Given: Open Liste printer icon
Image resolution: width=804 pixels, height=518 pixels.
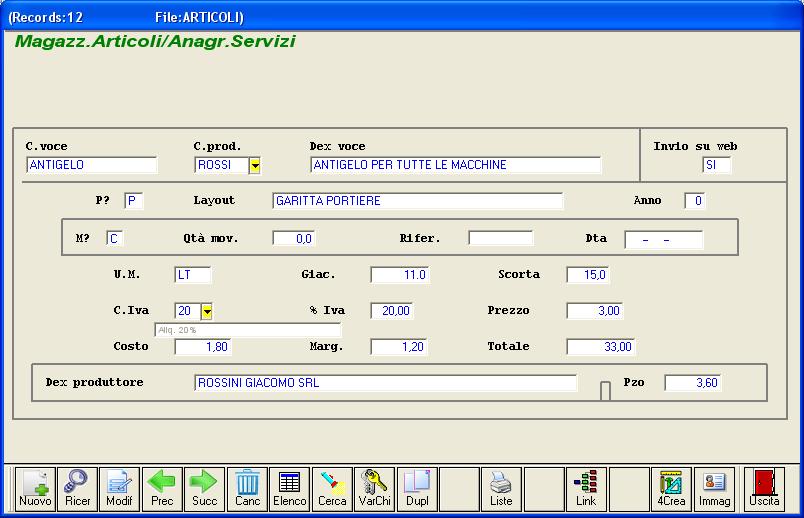Looking at the screenshot, I should 501,489.
